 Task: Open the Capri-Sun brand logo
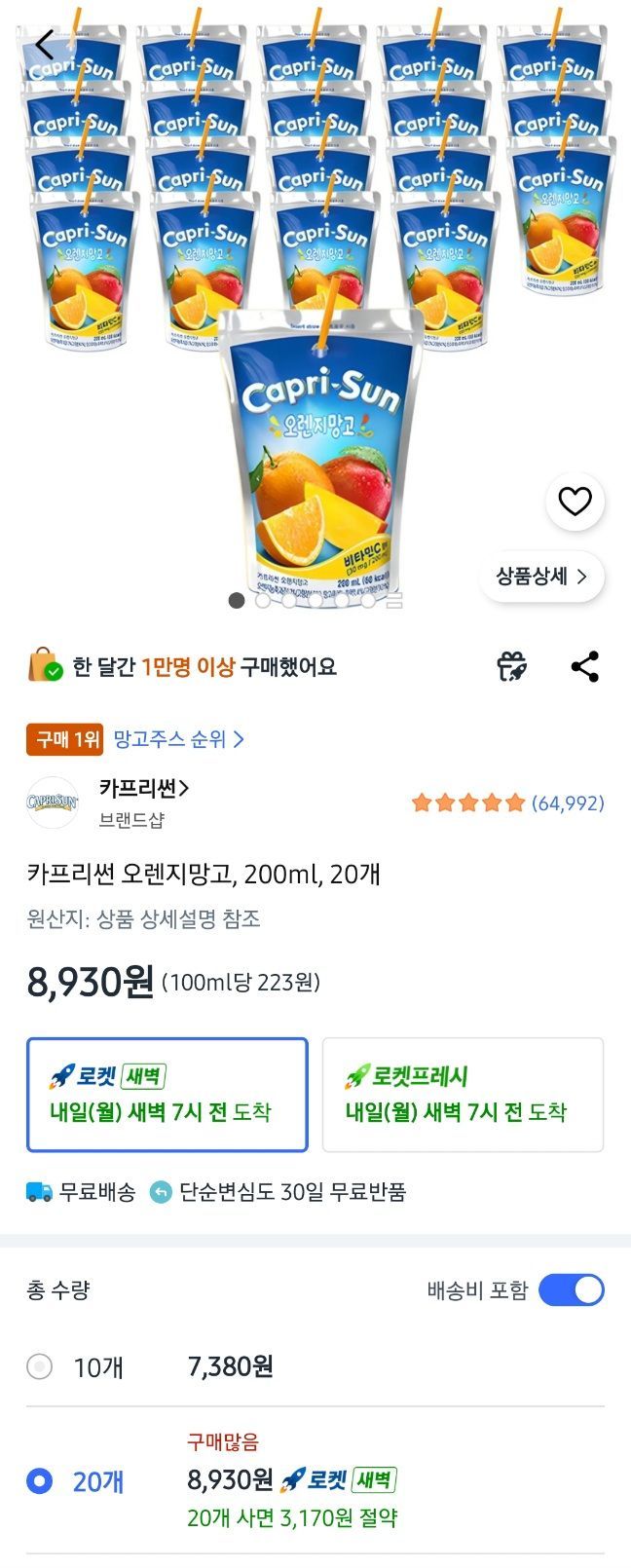[x=53, y=803]
